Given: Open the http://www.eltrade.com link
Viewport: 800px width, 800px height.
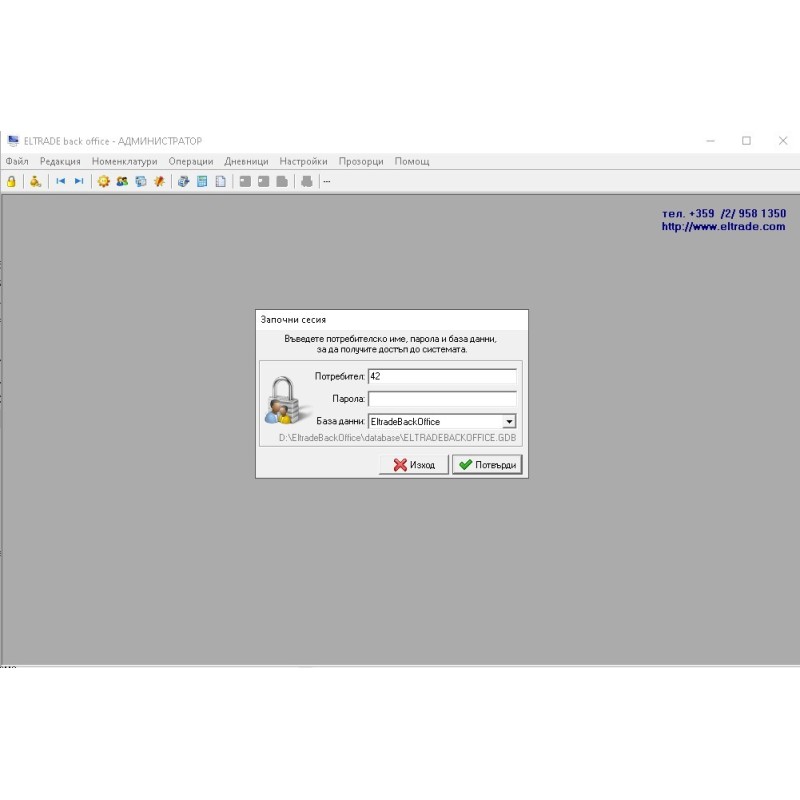Looking at the screenshot, I should click(x=723, y=227).
